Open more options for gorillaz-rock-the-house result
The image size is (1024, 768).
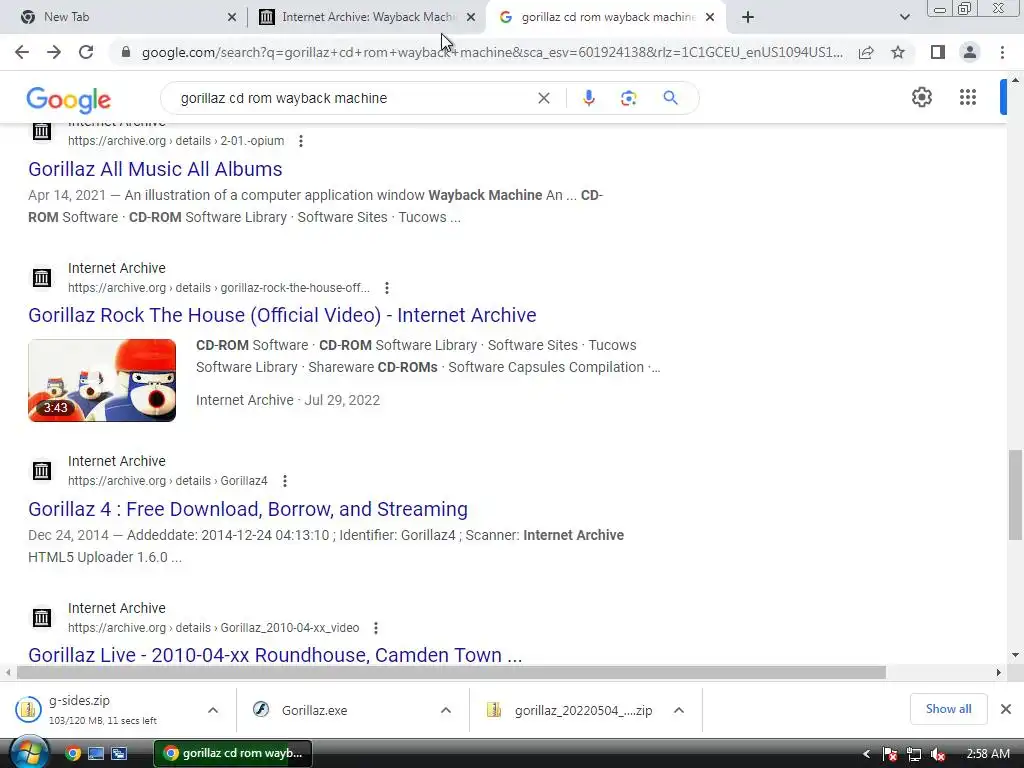tap(387, 288)
